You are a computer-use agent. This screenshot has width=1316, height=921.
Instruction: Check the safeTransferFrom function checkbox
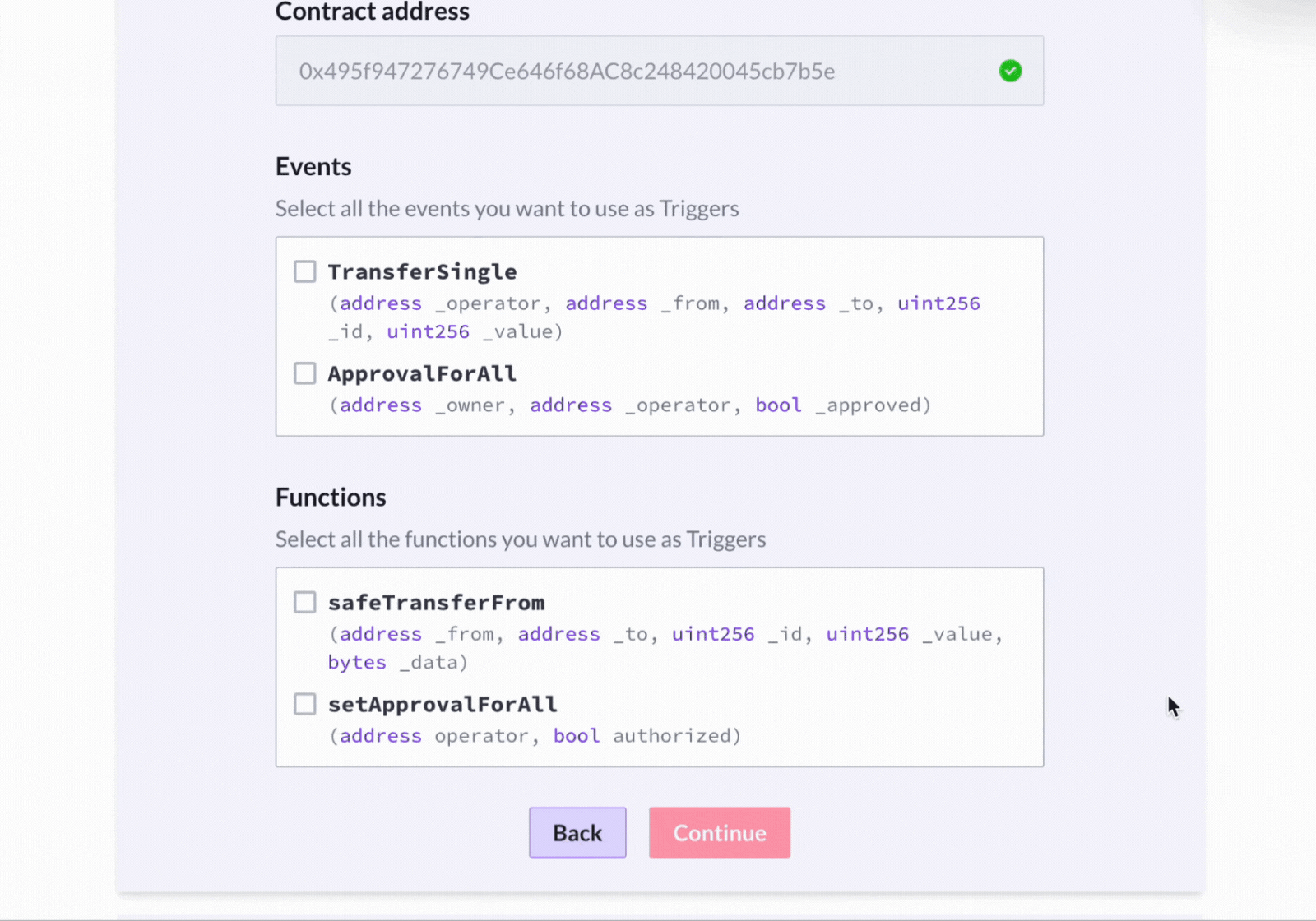304,601
